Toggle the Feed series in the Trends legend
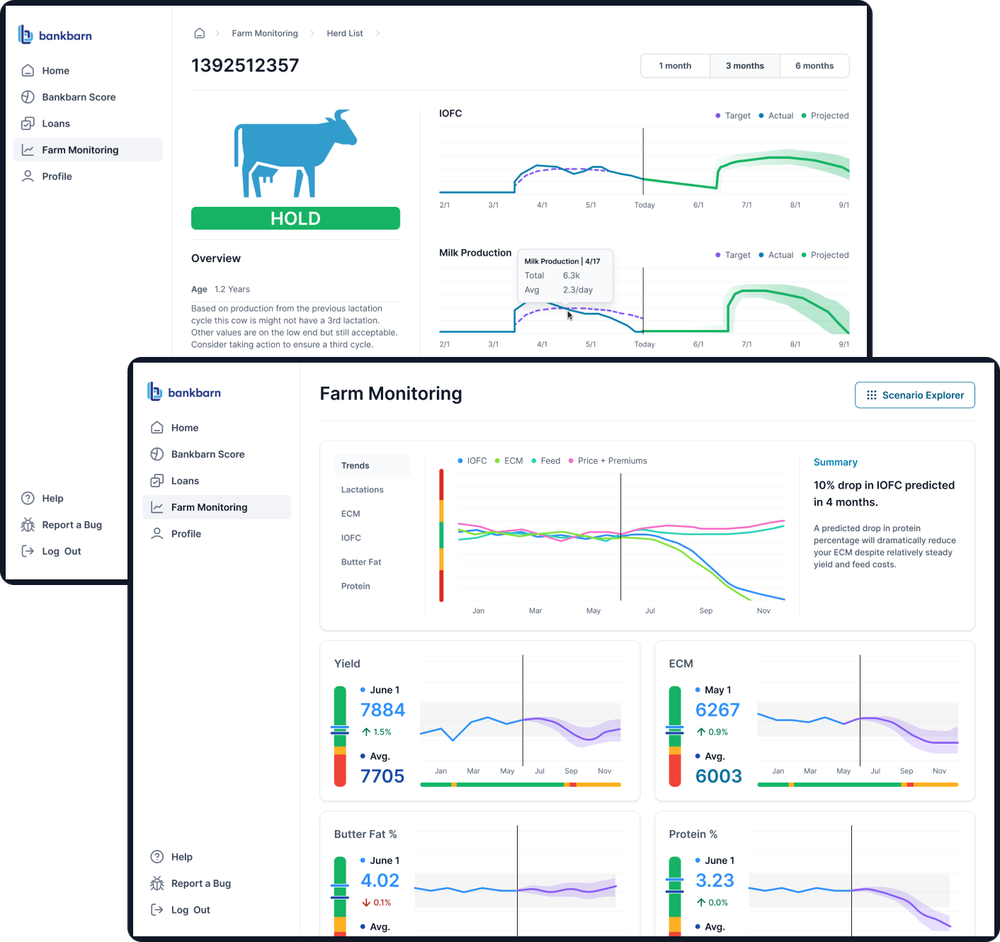The image size is (1000, 942). pyautogui.click(x=546, y=461)
